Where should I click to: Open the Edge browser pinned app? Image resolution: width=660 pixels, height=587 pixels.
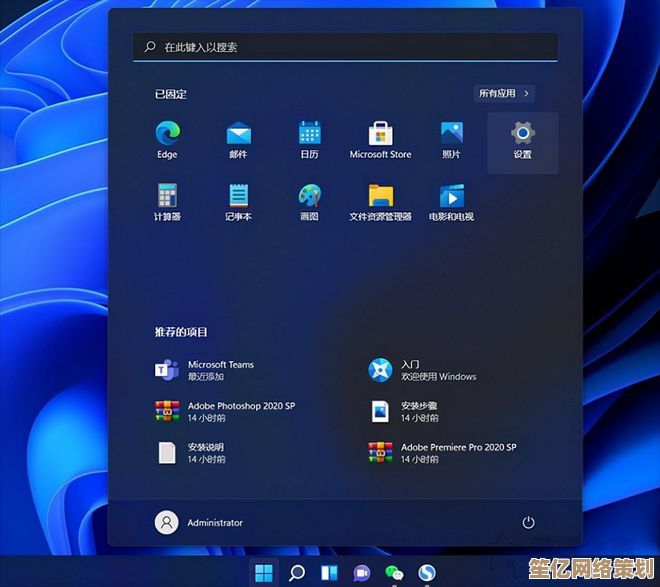point(168,140)
